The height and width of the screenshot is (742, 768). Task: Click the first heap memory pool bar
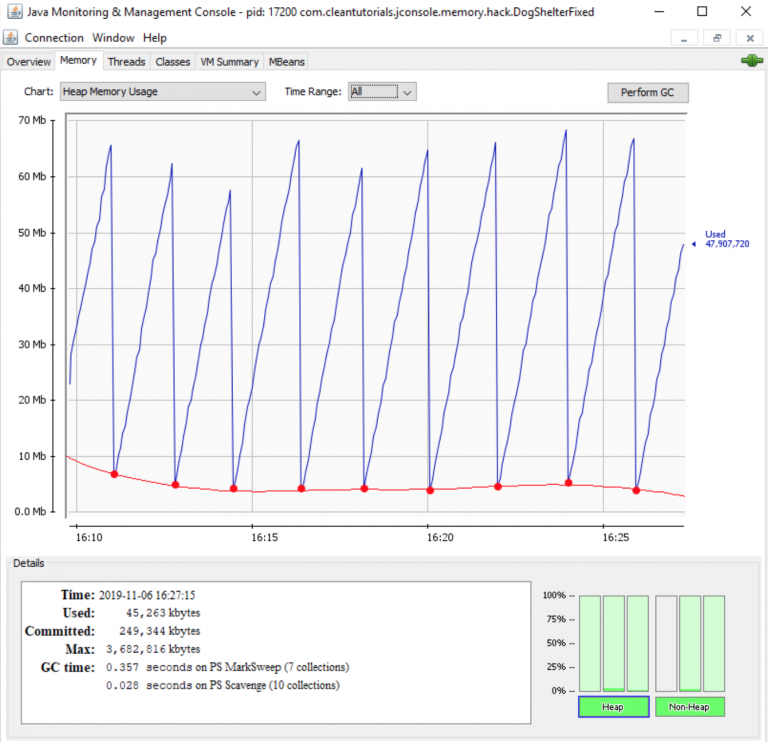(x=590, y=643)
